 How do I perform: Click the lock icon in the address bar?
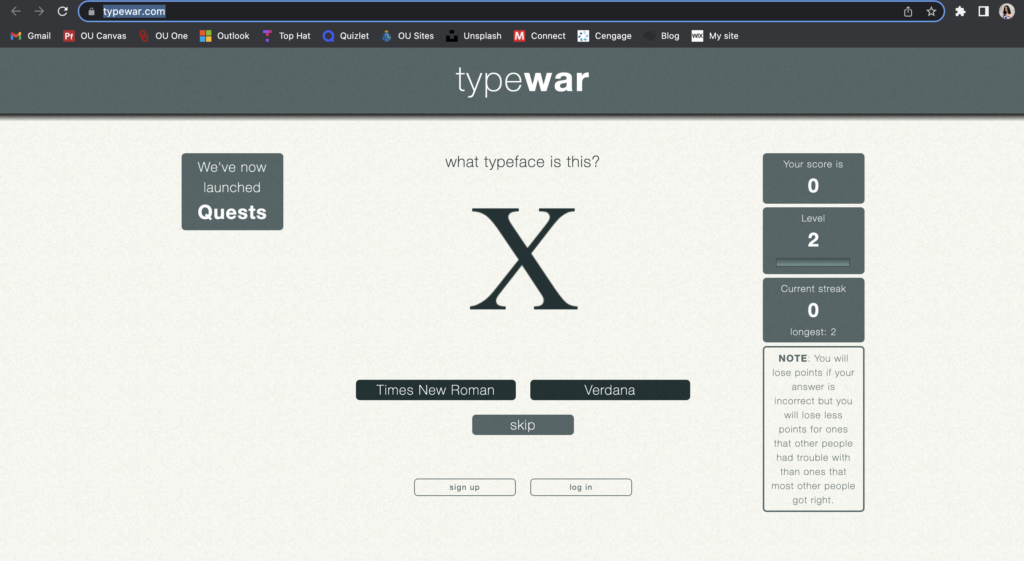pos(91,12)
